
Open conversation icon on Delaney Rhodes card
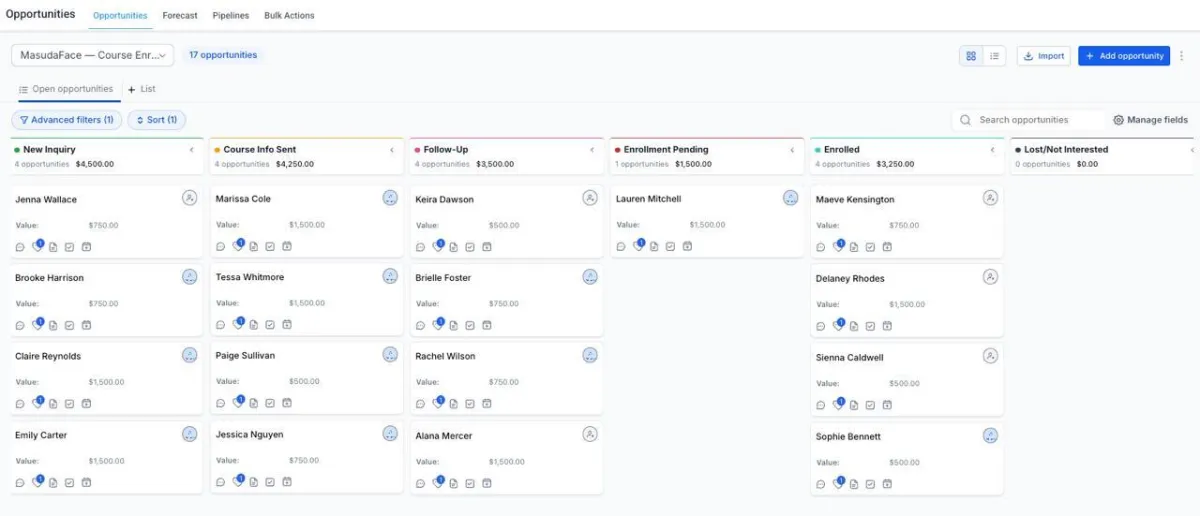coord(821,326)
